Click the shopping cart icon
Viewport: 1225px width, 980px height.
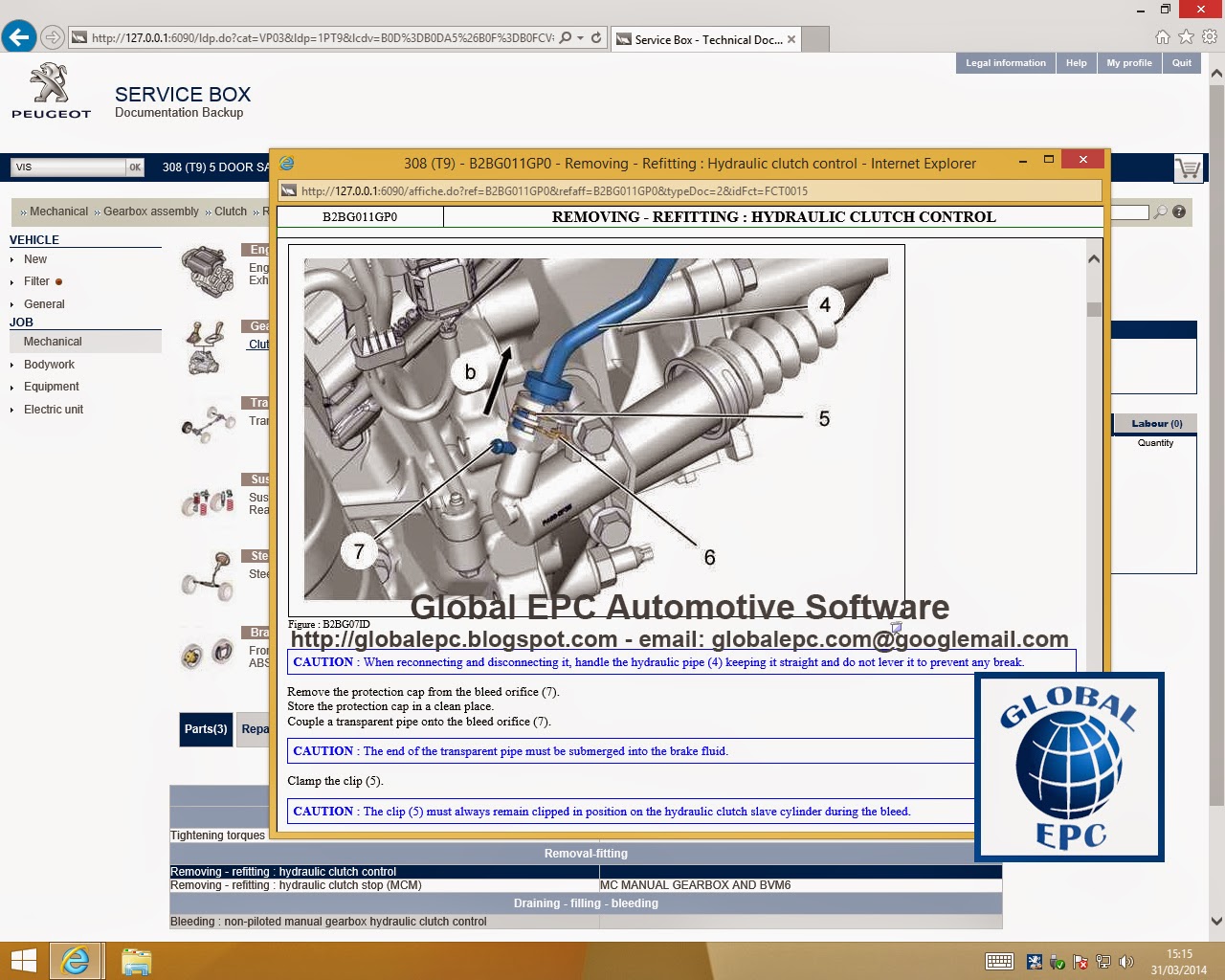pyautogui.click(x=1189, y=167)
